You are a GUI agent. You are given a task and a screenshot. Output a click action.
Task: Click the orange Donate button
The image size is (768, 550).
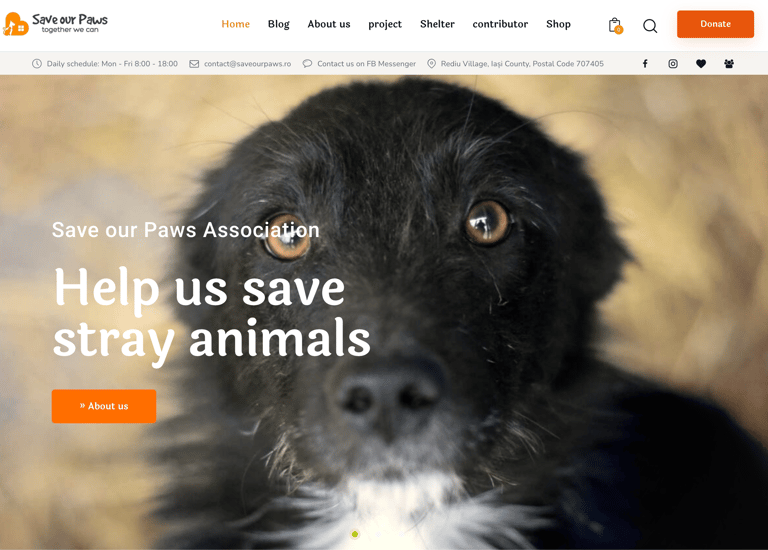715,24
